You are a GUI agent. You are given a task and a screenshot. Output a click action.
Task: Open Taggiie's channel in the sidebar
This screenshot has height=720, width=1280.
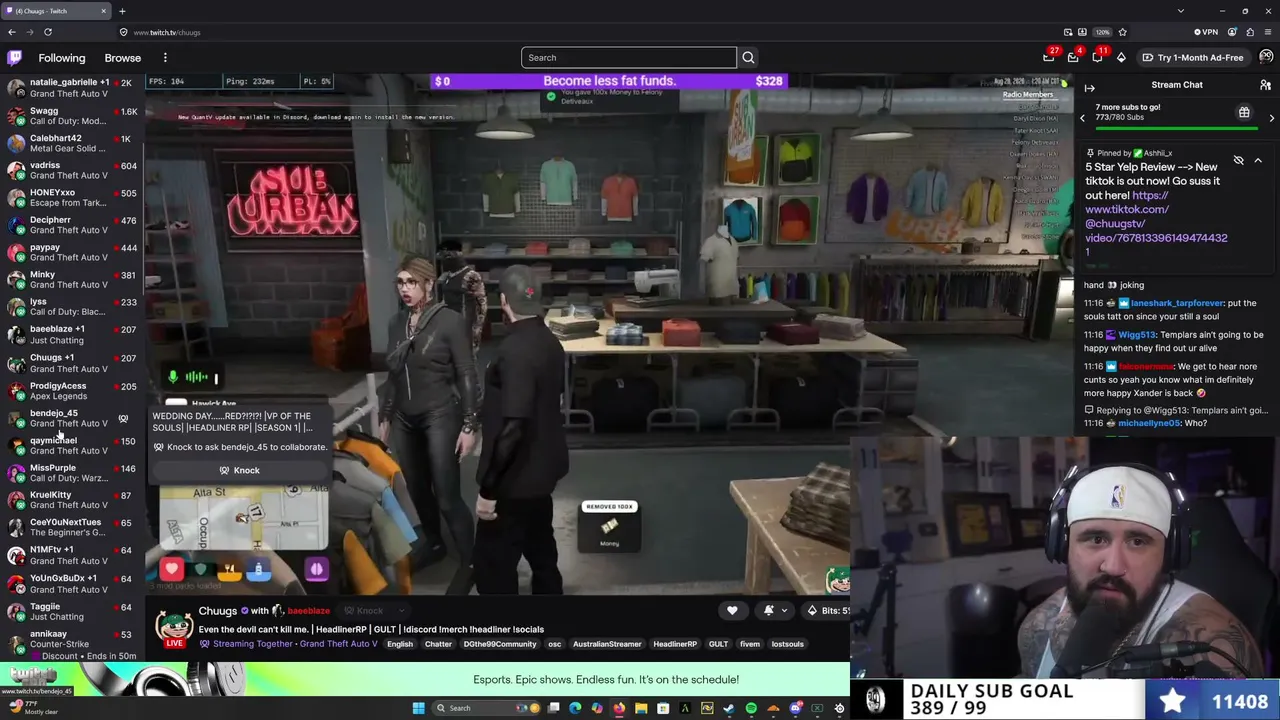pos(72,611)
